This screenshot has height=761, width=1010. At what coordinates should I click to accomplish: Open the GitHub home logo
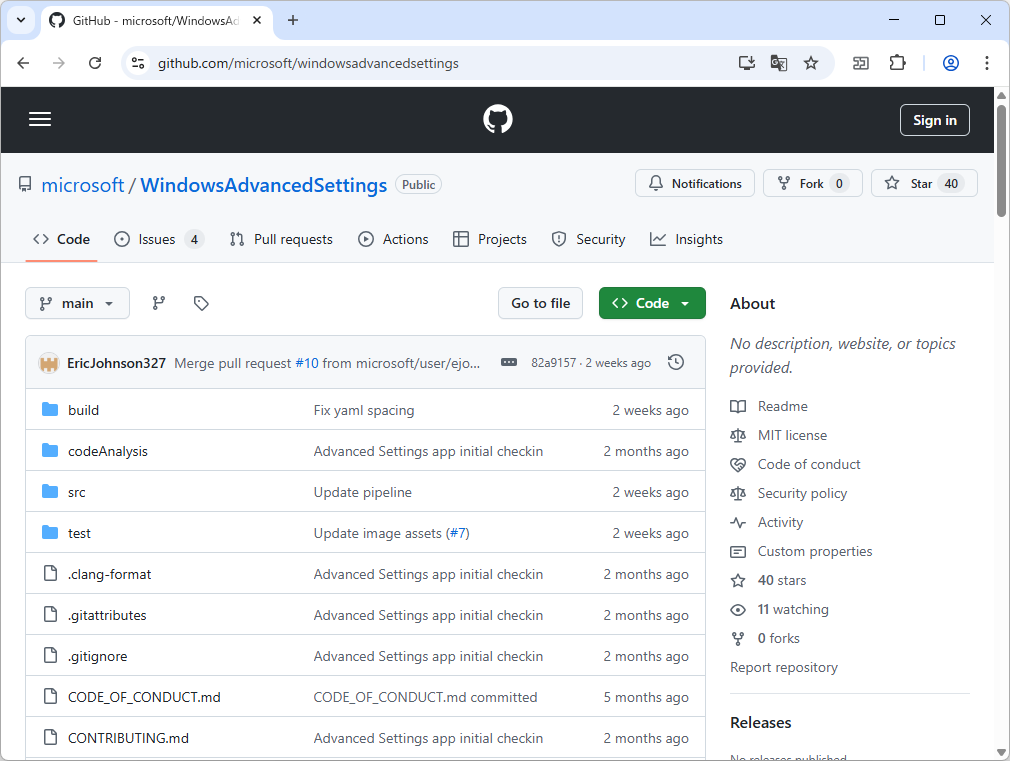(497, 119)
